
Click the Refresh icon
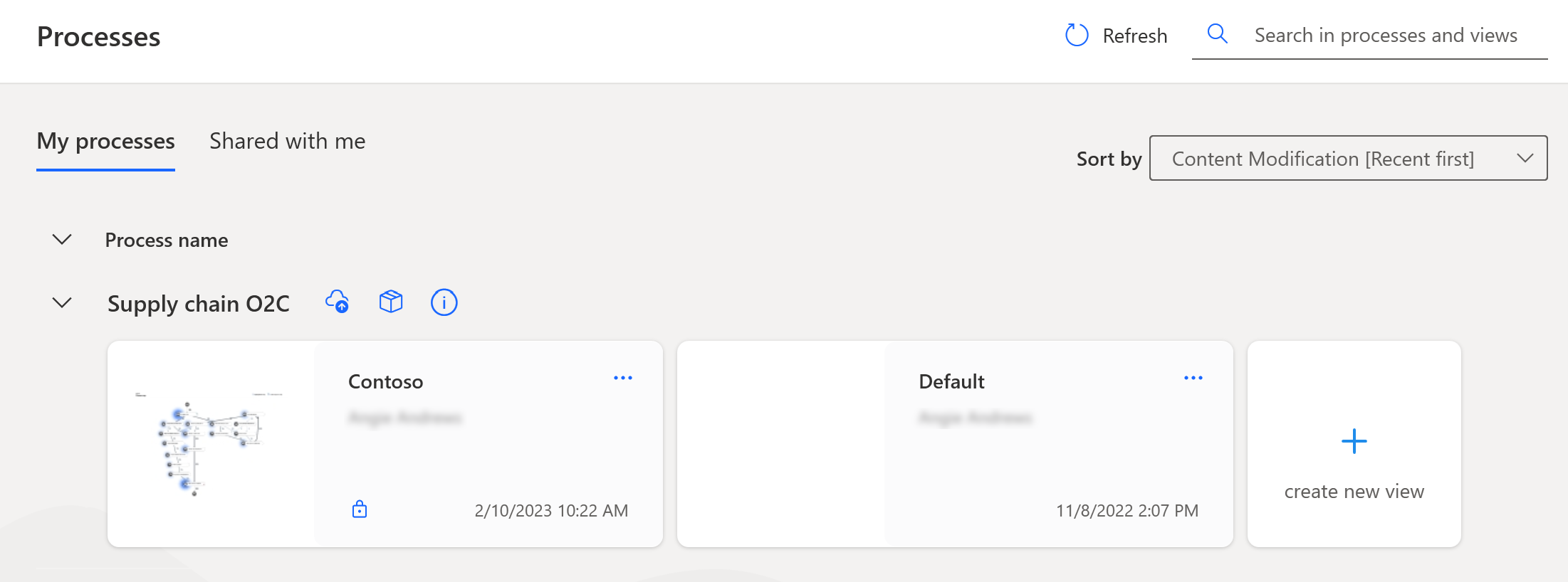coord(1076,35)
